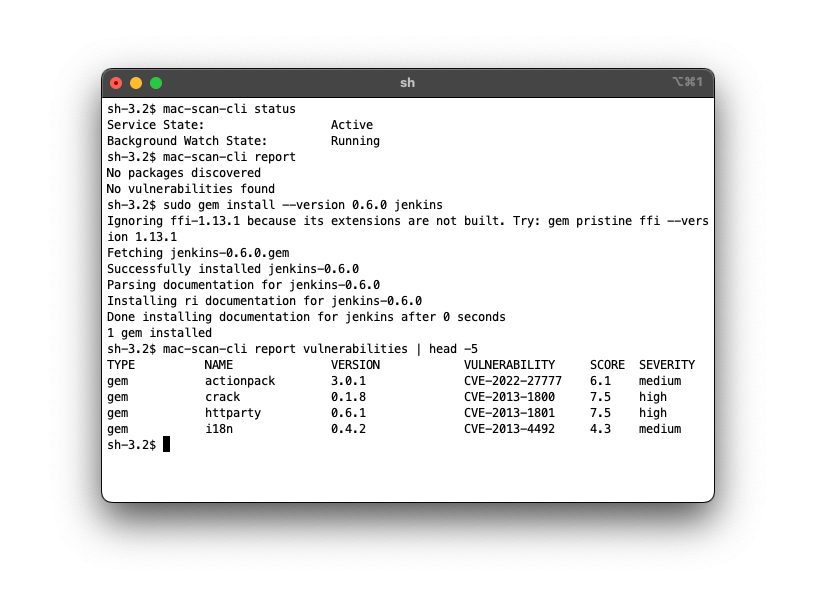This screenshot has height=602, width=820.
Task: Close the sh terminal window
Action: click(116, 83)
